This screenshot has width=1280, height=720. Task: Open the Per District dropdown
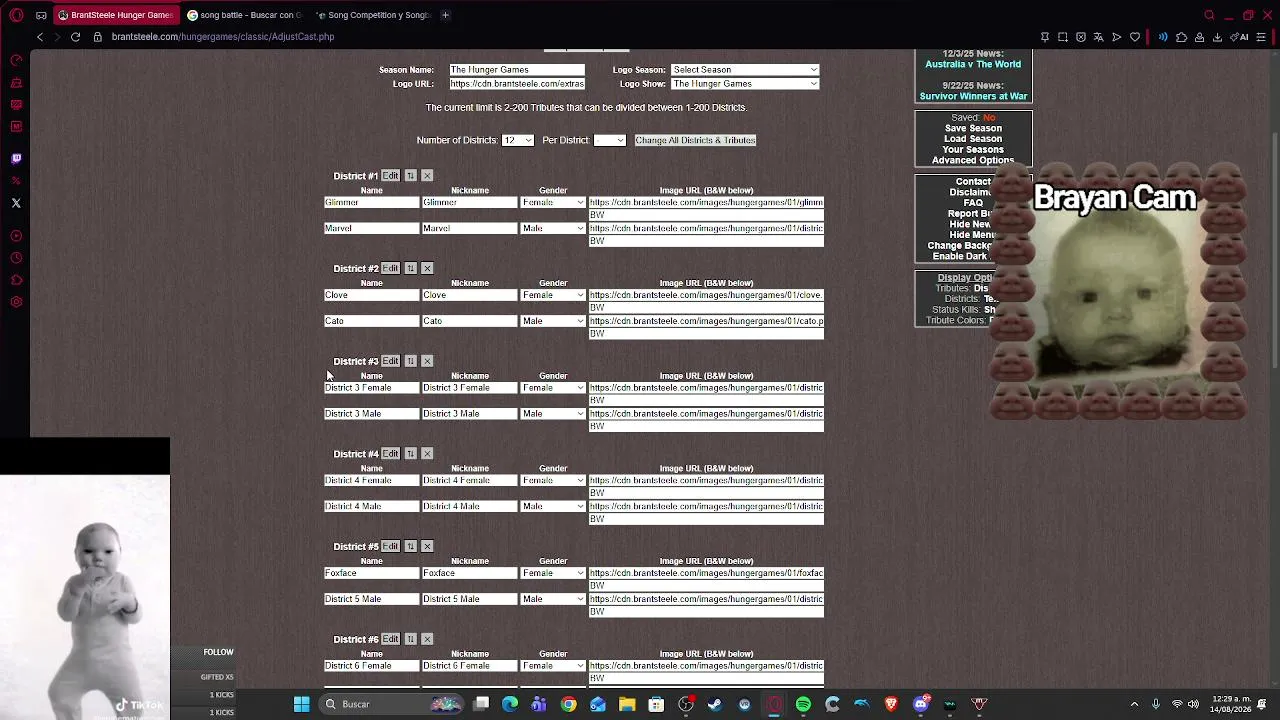click(x=609, y=140)
